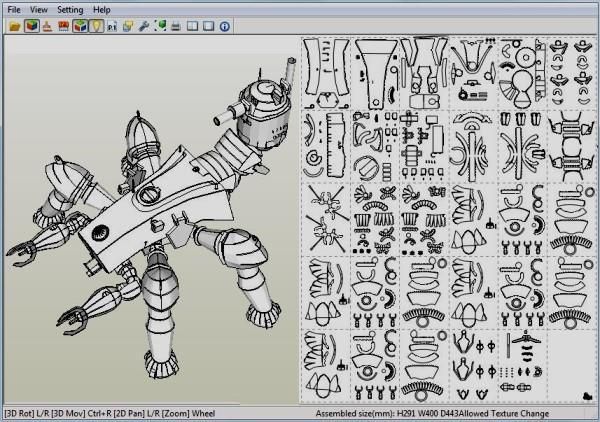This screenshot has width=600, height=422.
Task: Click 'Assembled size(mm): H291 W400 D443' status text
Action: click(387, 414)
